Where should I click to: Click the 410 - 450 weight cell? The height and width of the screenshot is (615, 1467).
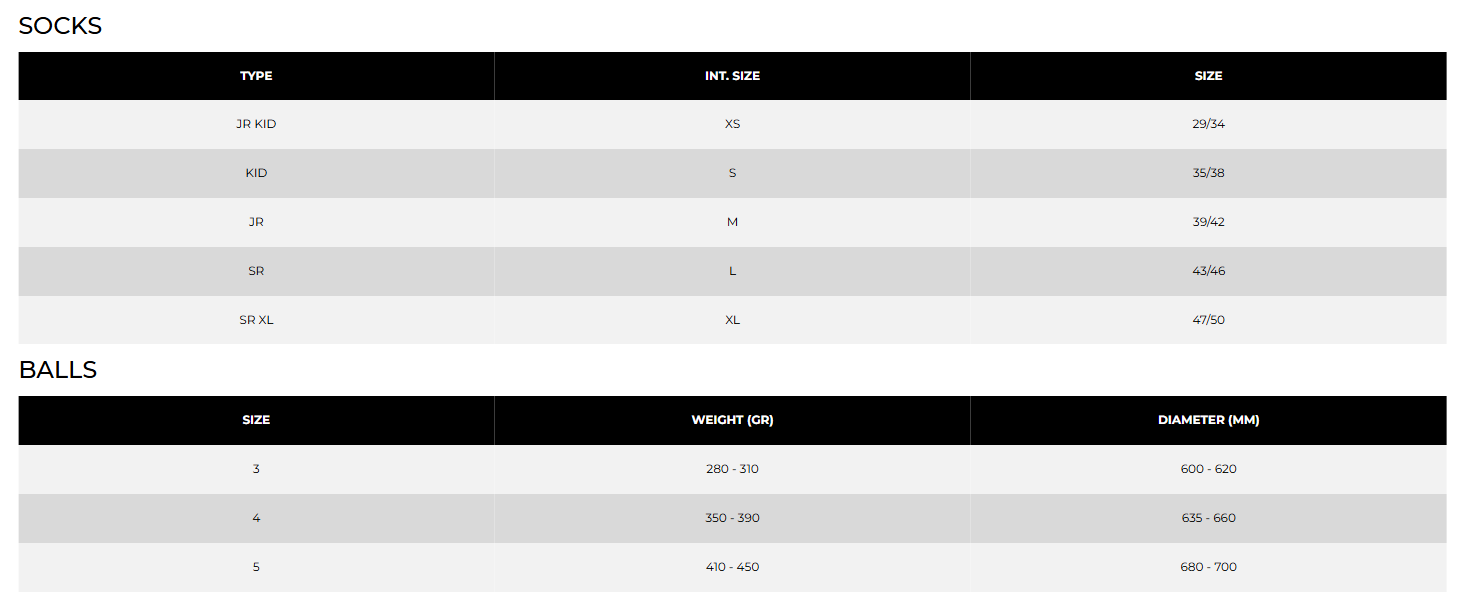point(732,567)
